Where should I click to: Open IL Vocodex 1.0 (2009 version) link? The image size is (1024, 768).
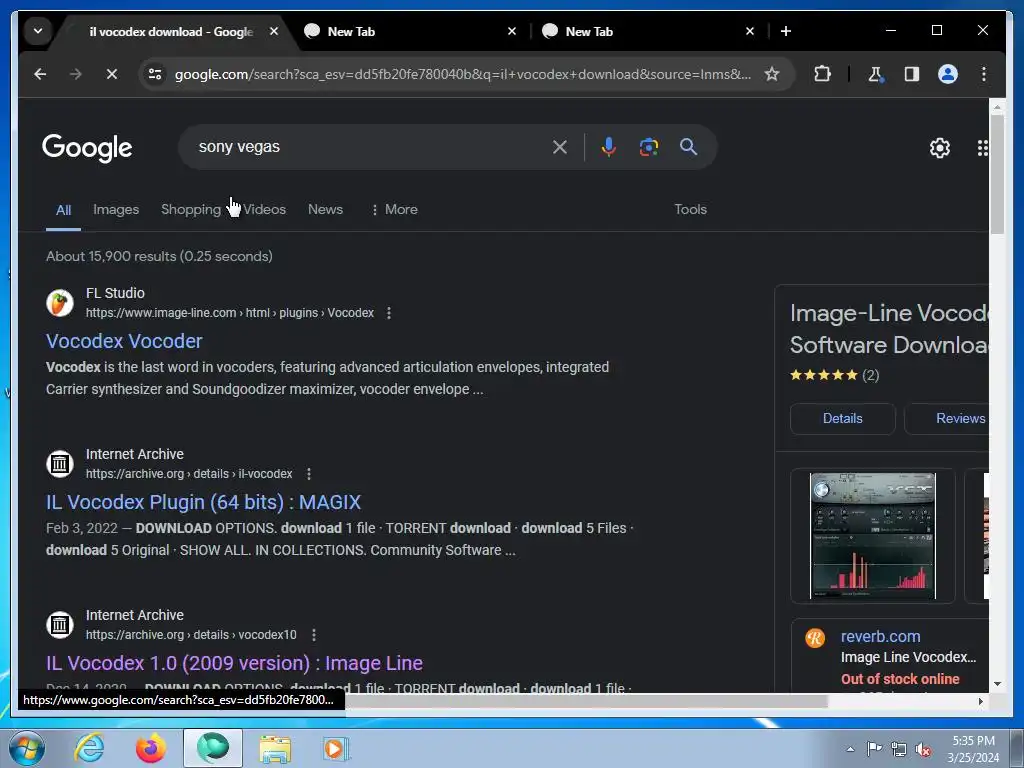(x=234, y=663)
